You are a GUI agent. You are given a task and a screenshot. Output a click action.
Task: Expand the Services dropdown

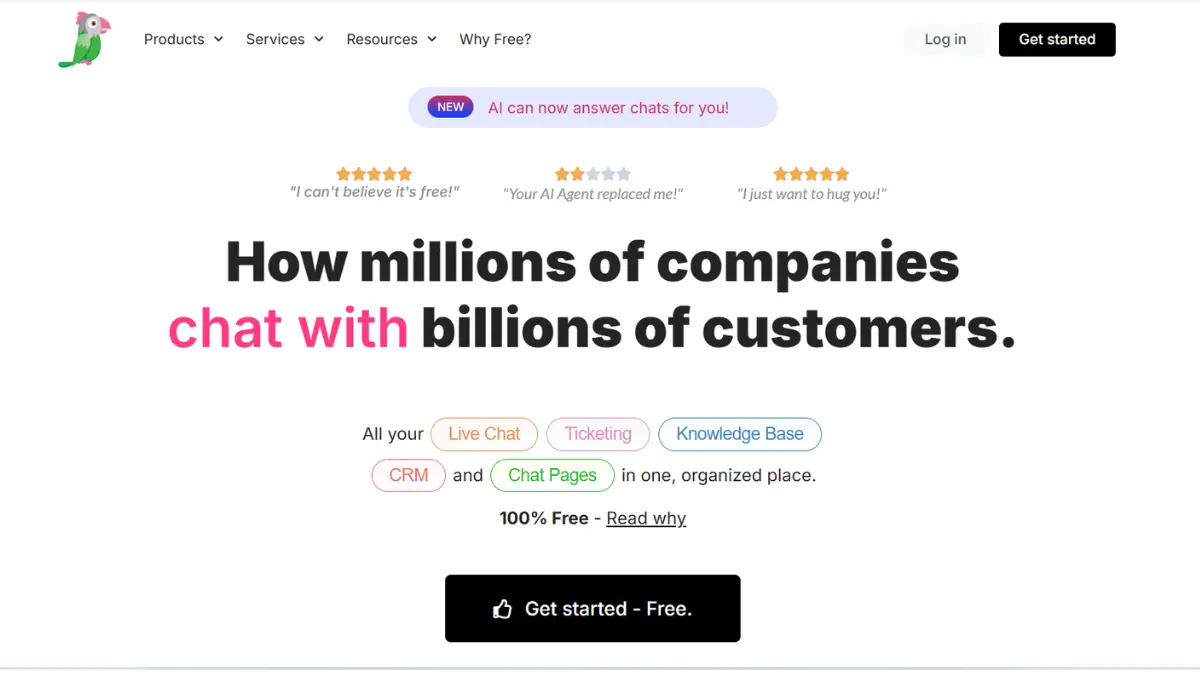coord(284,39)
